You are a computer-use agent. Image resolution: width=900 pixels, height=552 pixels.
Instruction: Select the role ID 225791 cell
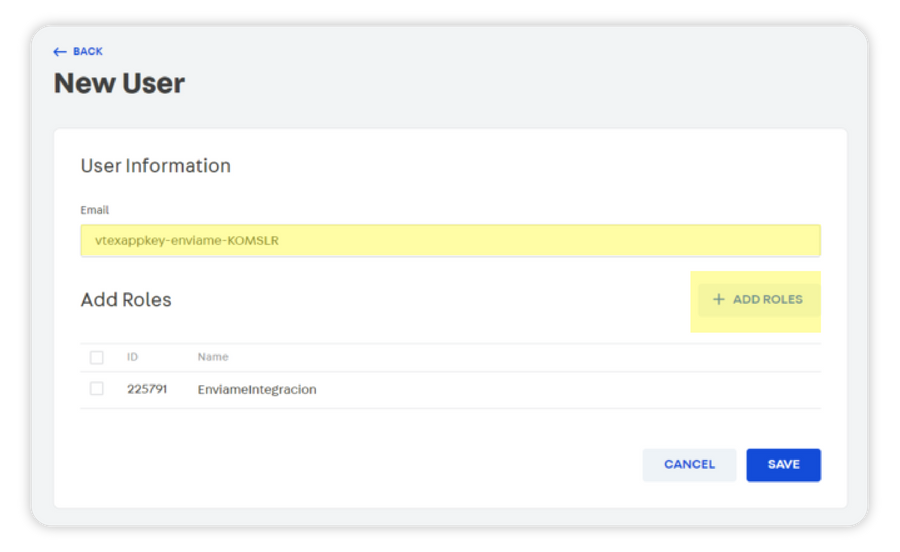(146, 389)
